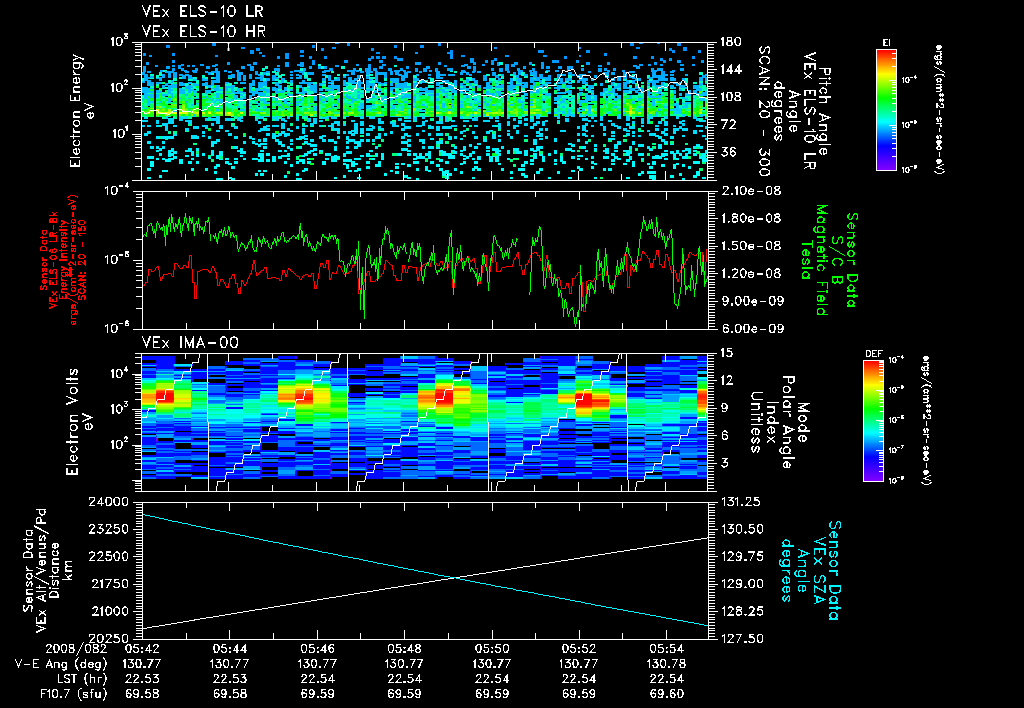Click the 20250 altitude tick label
The image size is (1024, 708).
pos(108,638)
